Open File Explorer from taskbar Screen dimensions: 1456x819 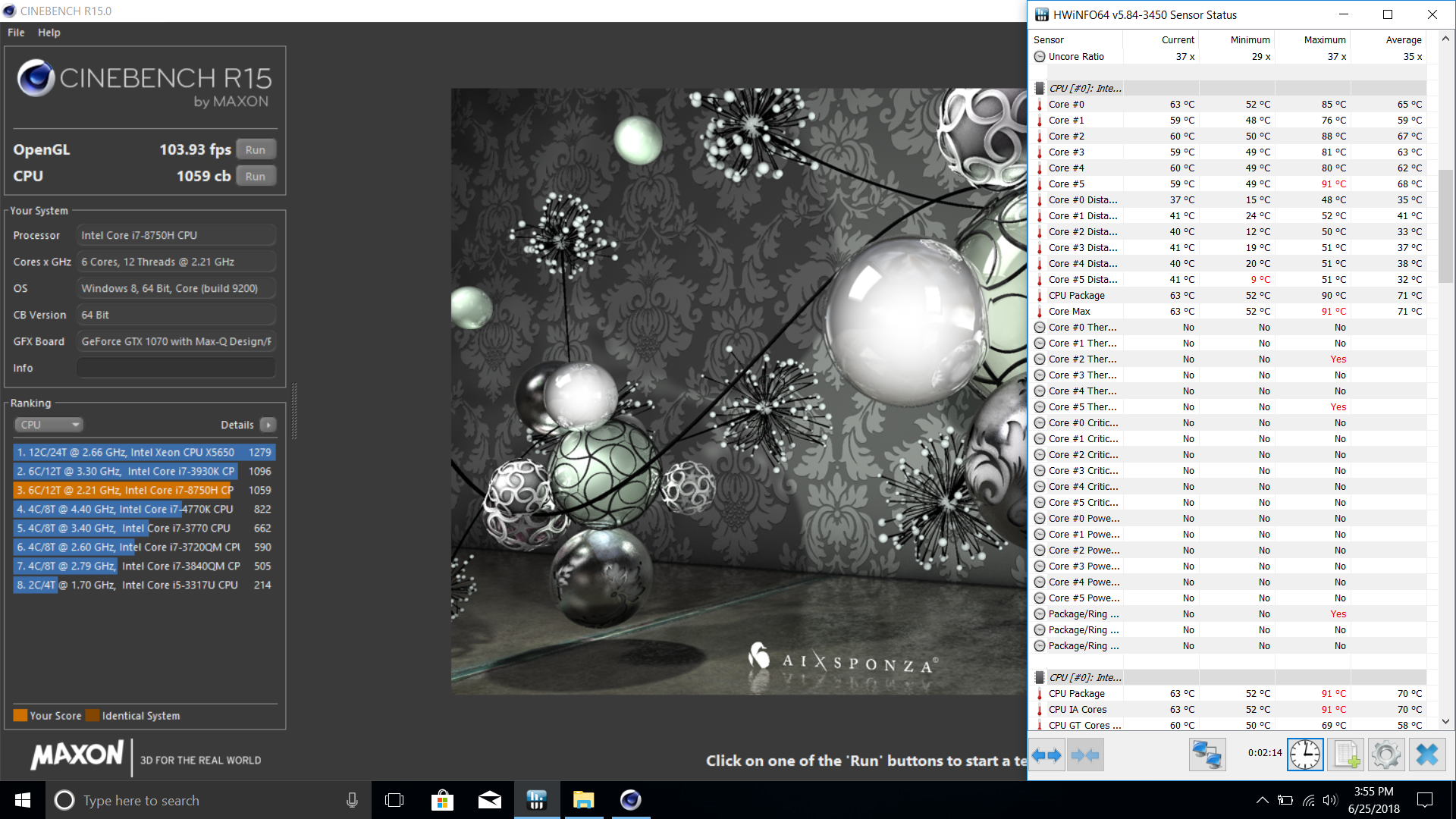tap(583, 800)
